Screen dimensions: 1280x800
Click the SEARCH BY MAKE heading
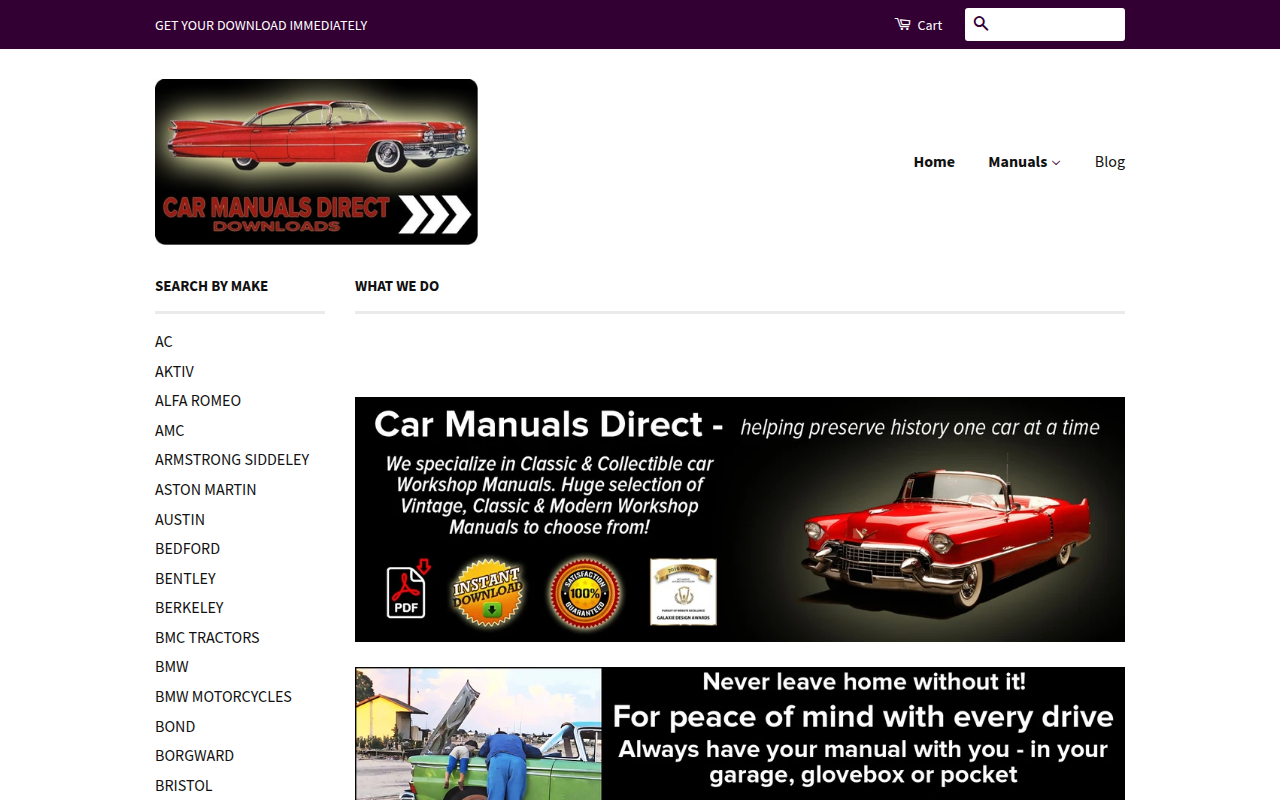coord(212,286)
